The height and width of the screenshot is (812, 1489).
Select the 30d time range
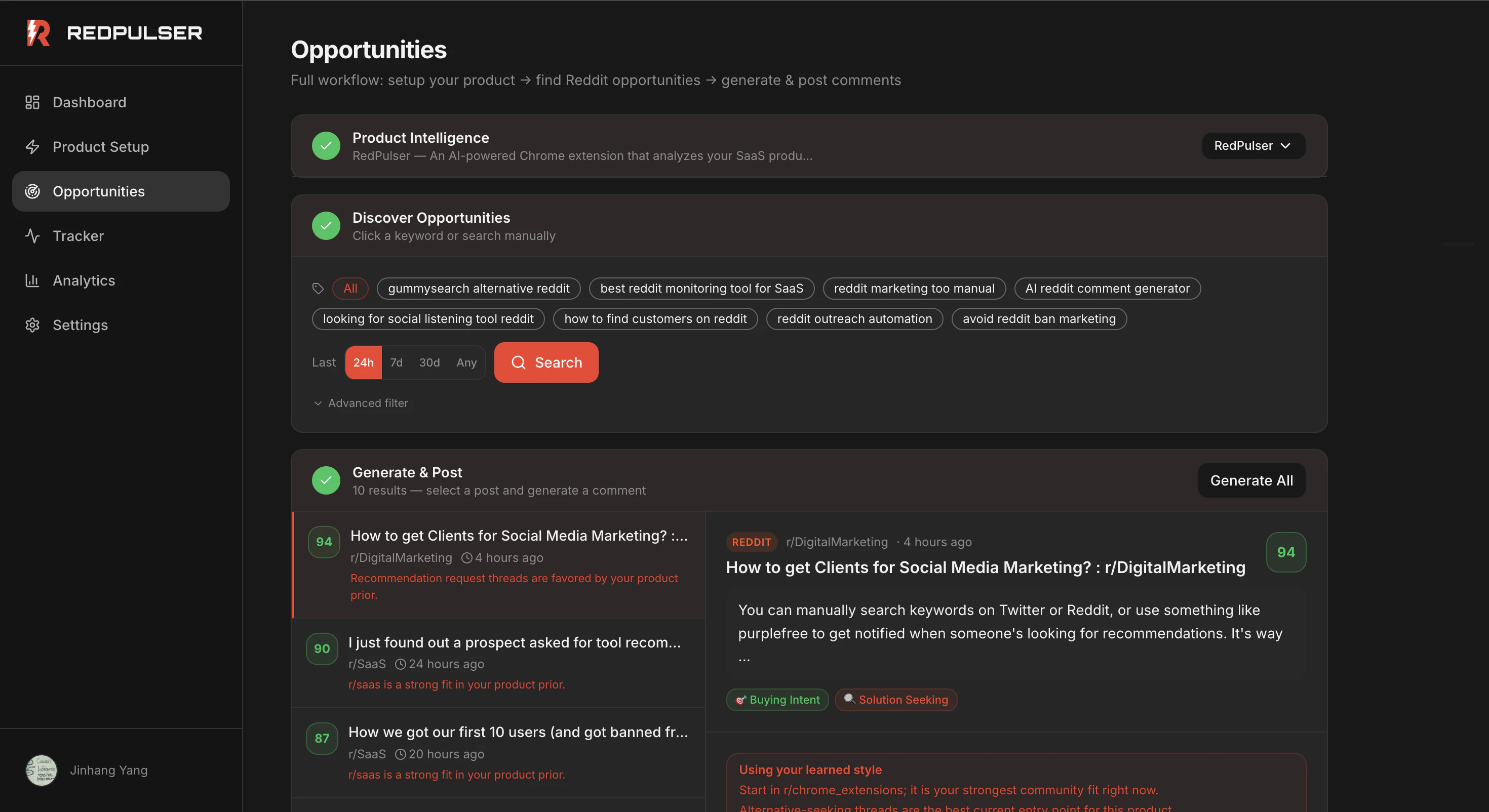pyautogui.click(x=429, y=362)
